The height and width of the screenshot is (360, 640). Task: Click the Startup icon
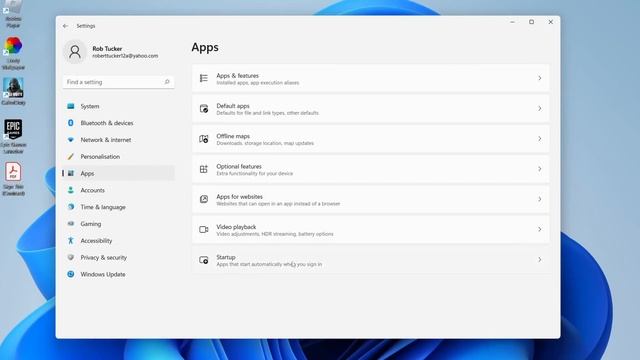tap(204, 260)
